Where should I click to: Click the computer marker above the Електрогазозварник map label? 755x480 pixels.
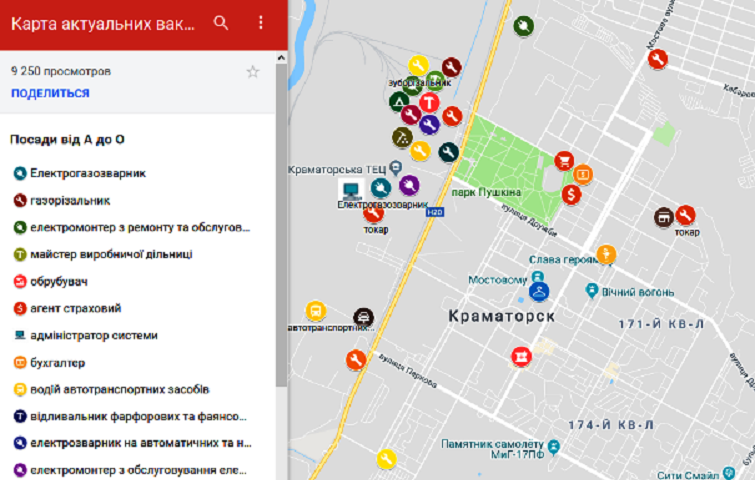coord(351,188)
